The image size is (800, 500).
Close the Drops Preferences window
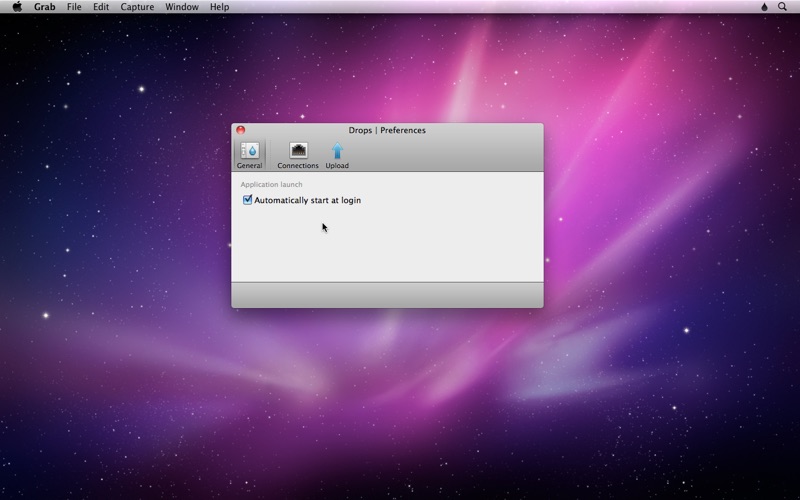240,130
